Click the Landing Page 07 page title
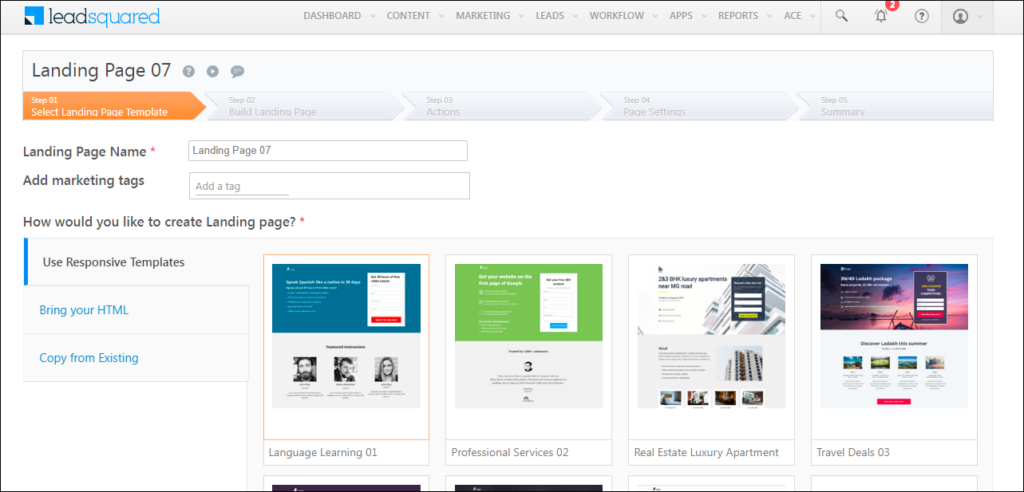Screen dimensions: 1024x492 tap(101, 71)
